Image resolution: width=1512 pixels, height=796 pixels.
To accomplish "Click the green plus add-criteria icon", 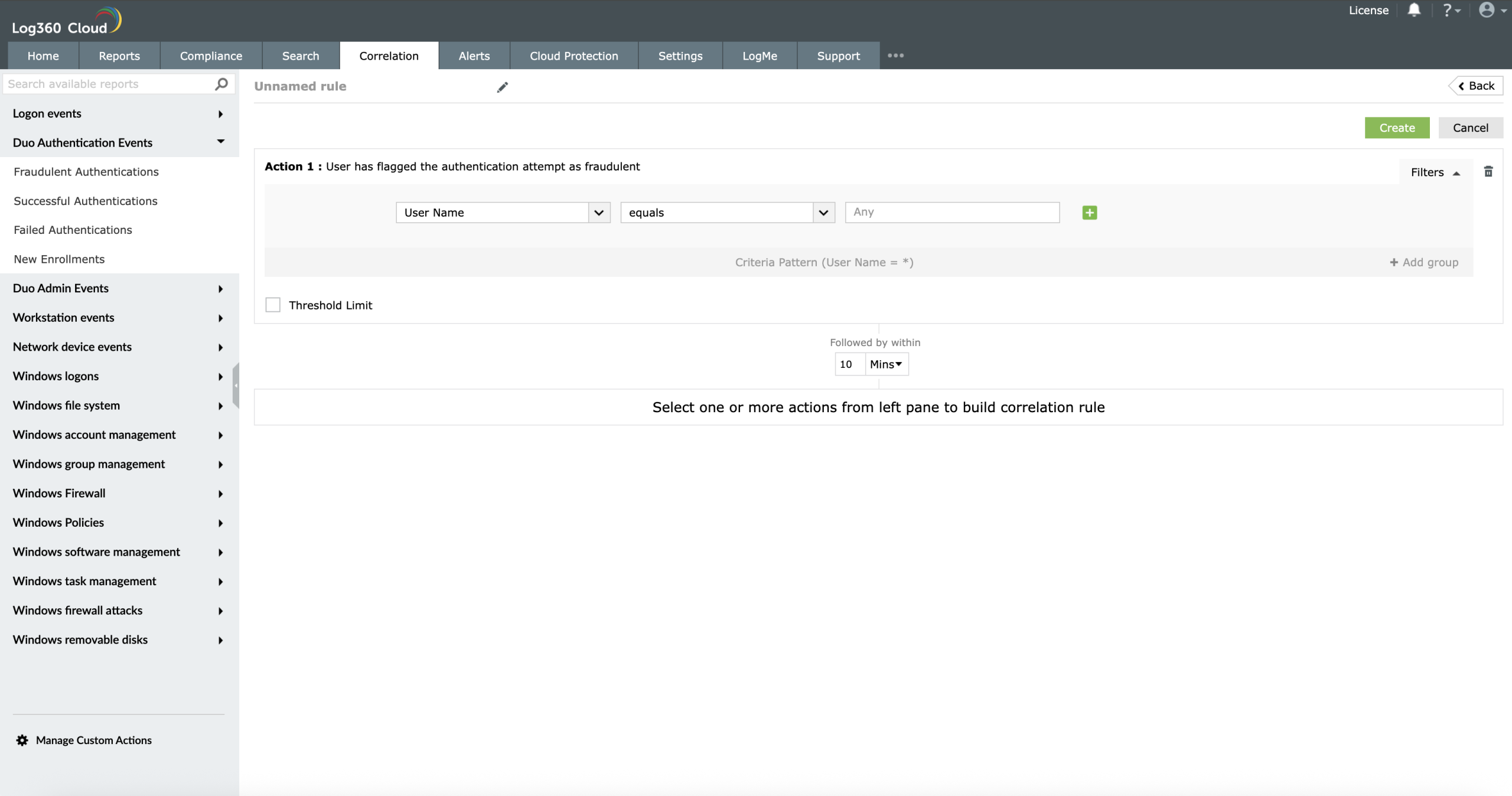I will 1089,213.
